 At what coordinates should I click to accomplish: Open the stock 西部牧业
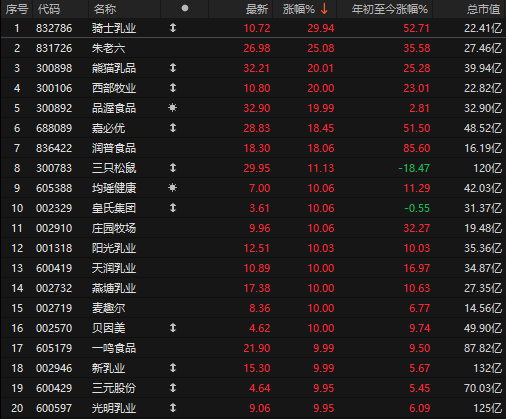[x=114, y=88]
